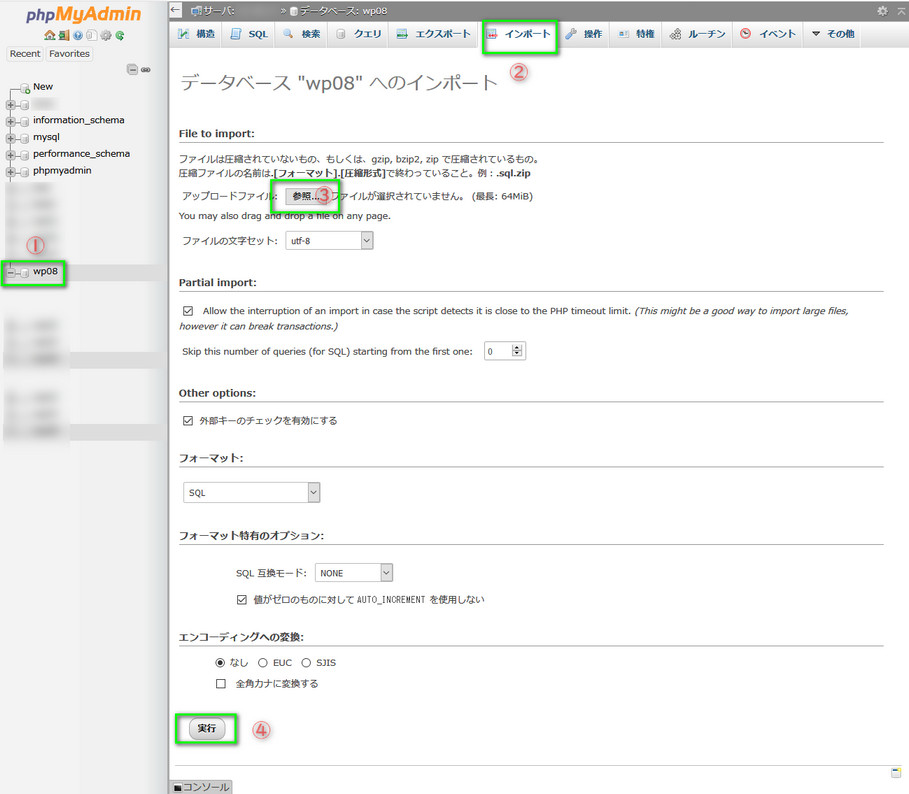
Task: Click the gray navigation settings gear icon
Action: coord(105,35)
